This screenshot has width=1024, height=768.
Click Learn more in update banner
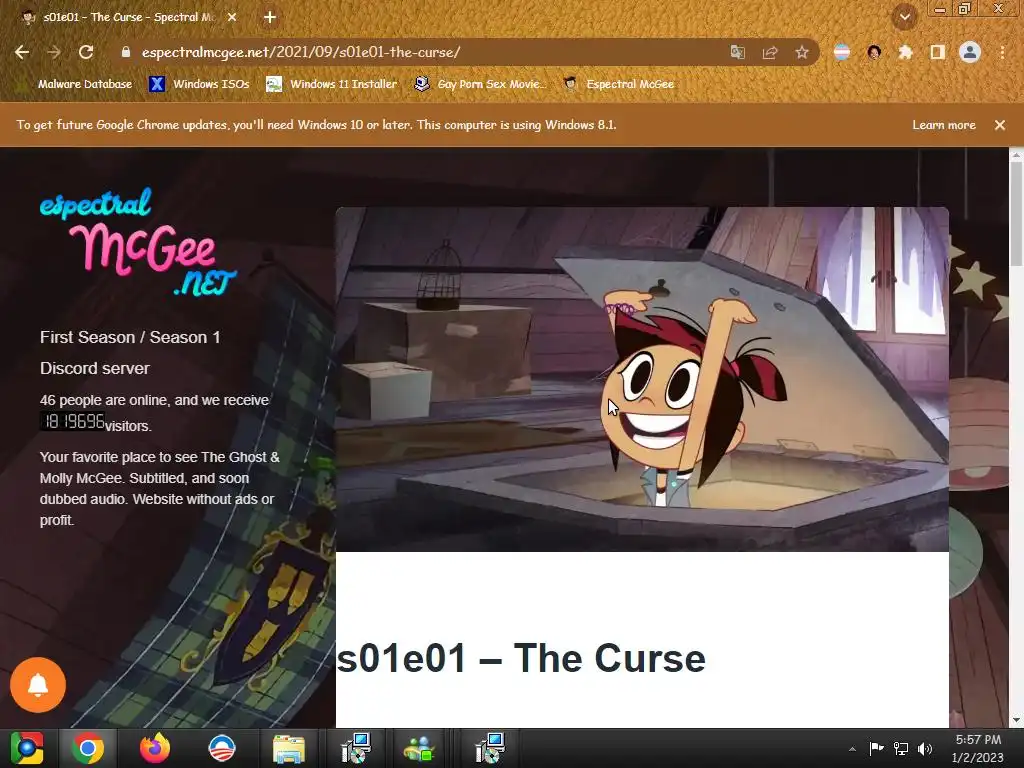[x=944, y=125]
